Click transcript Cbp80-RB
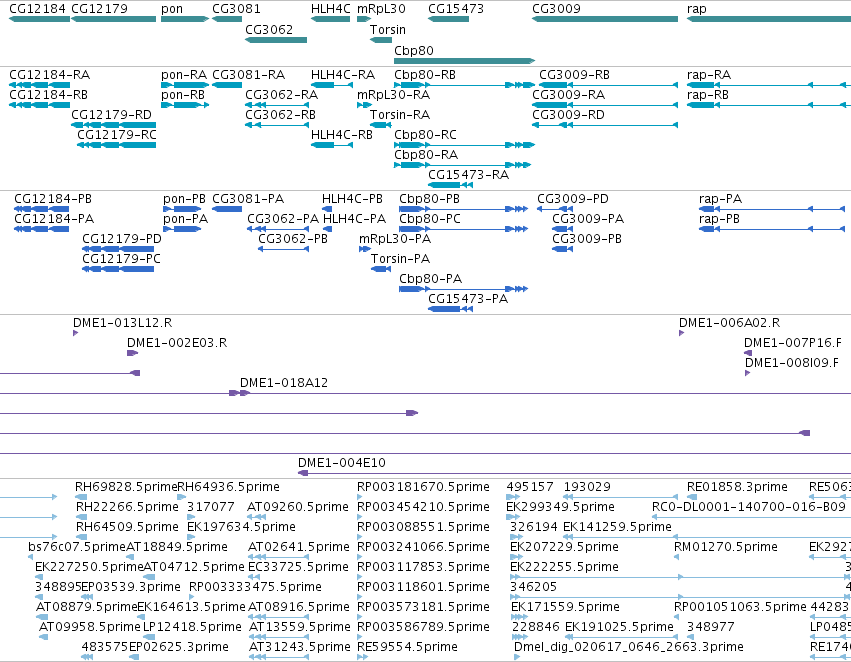The height and width of the screenshot is (662, 851). pos(465,85)
